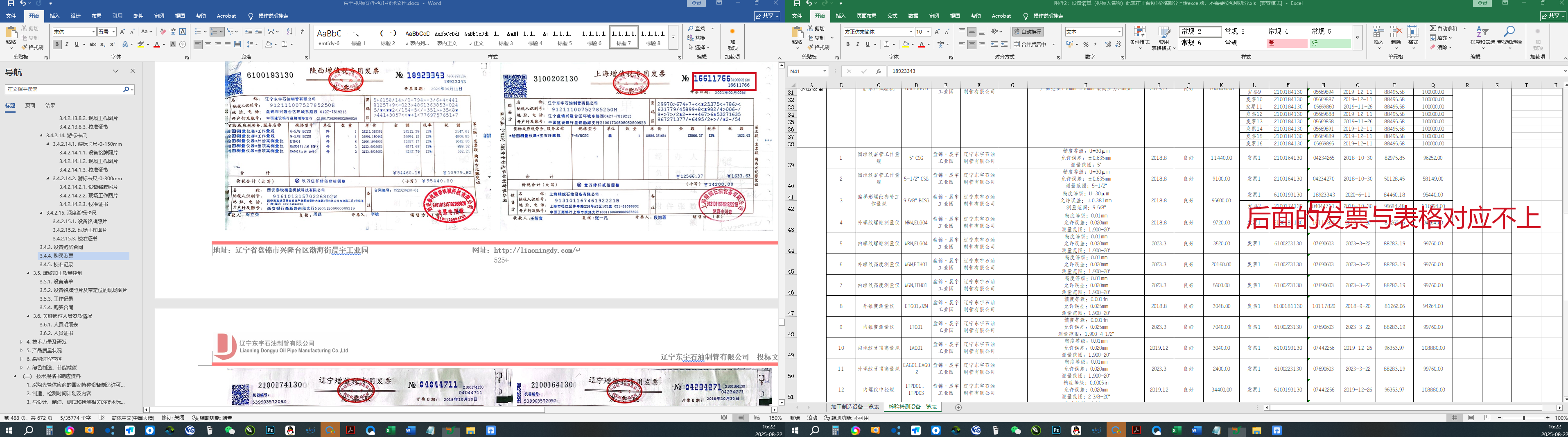Click the Word sort (A-Z) icon
The height and width of the screenshot is (437, 1568).
[x=289, y=32]
